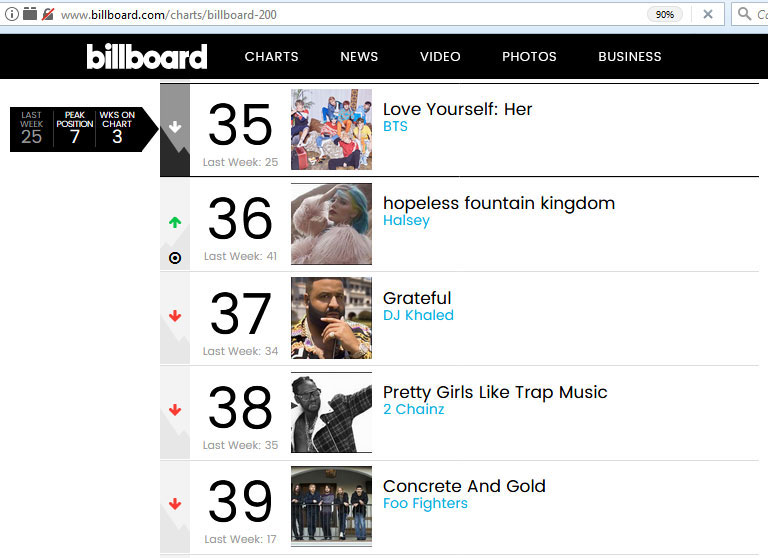Click the search magnifier icon

pos(744,14)
